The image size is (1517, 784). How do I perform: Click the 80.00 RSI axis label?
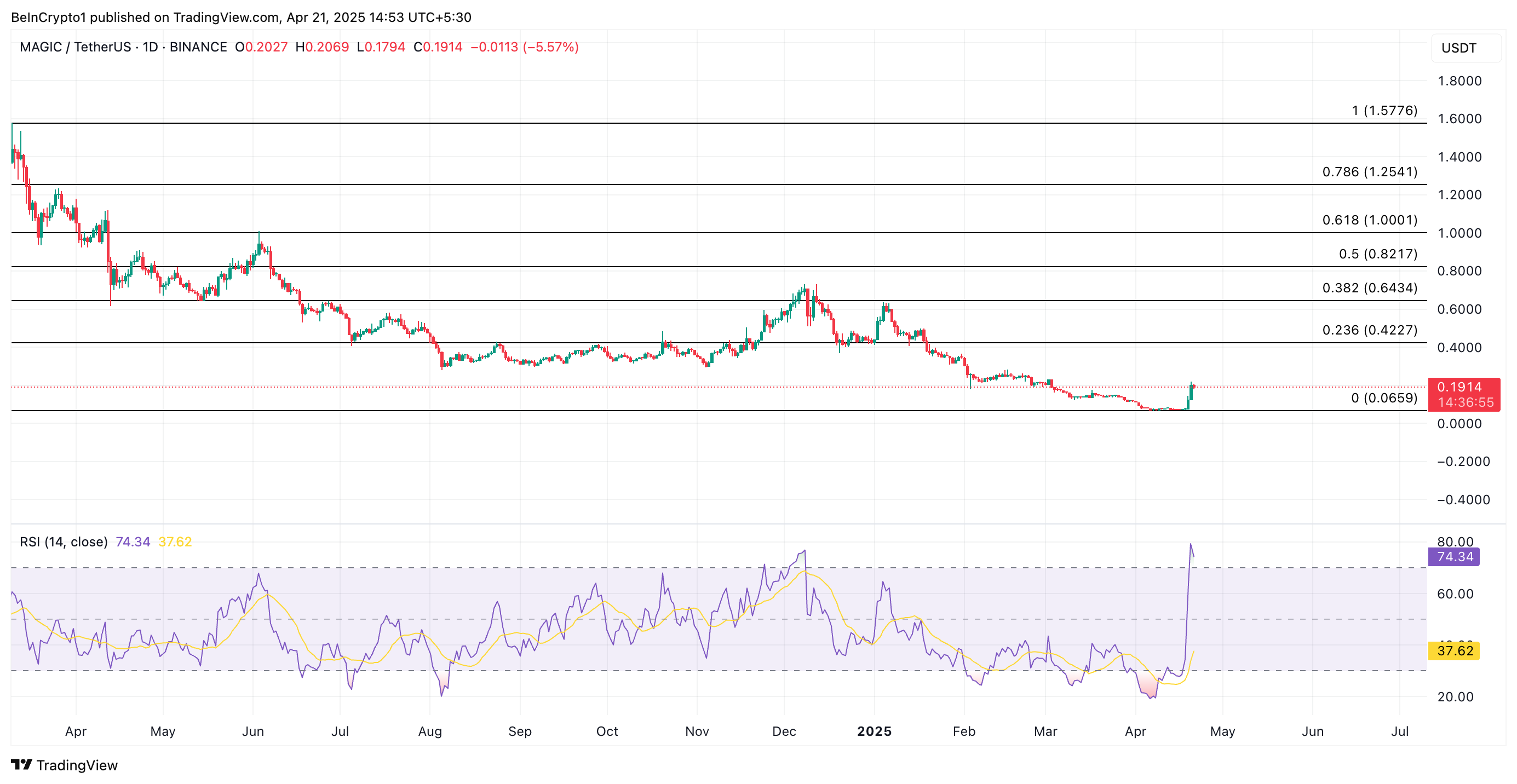(x=1455, y=541)
